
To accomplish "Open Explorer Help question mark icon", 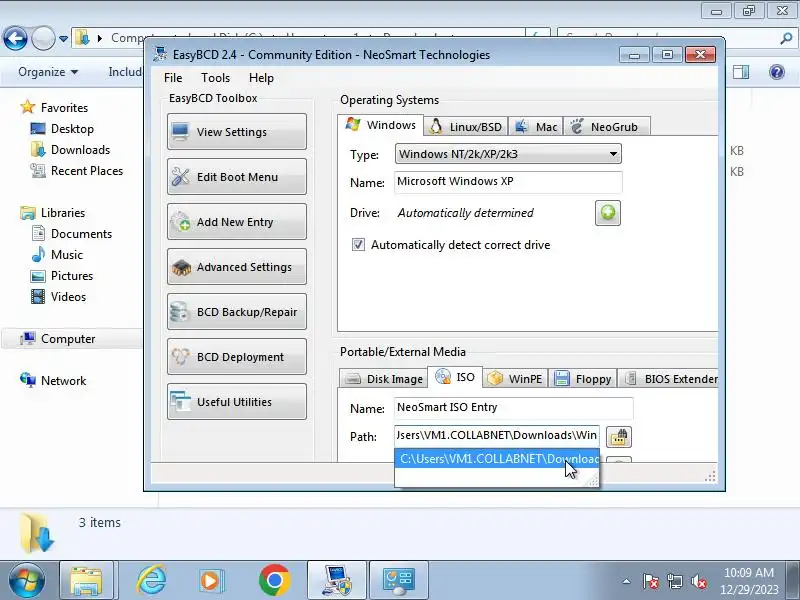I will 777,72.
